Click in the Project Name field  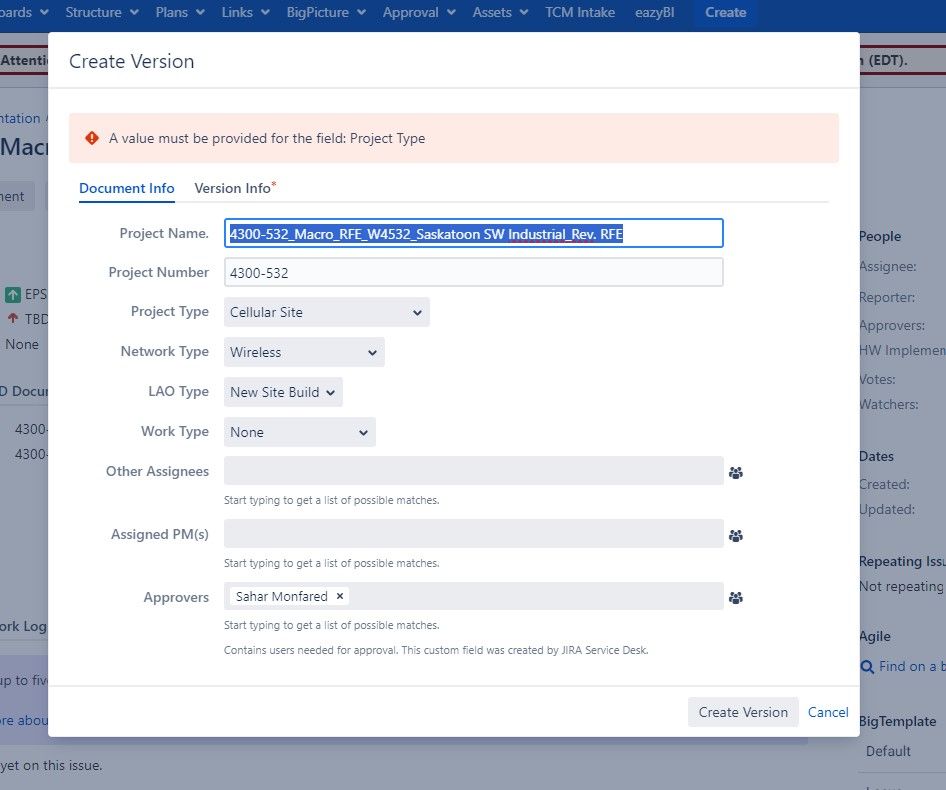474,233
